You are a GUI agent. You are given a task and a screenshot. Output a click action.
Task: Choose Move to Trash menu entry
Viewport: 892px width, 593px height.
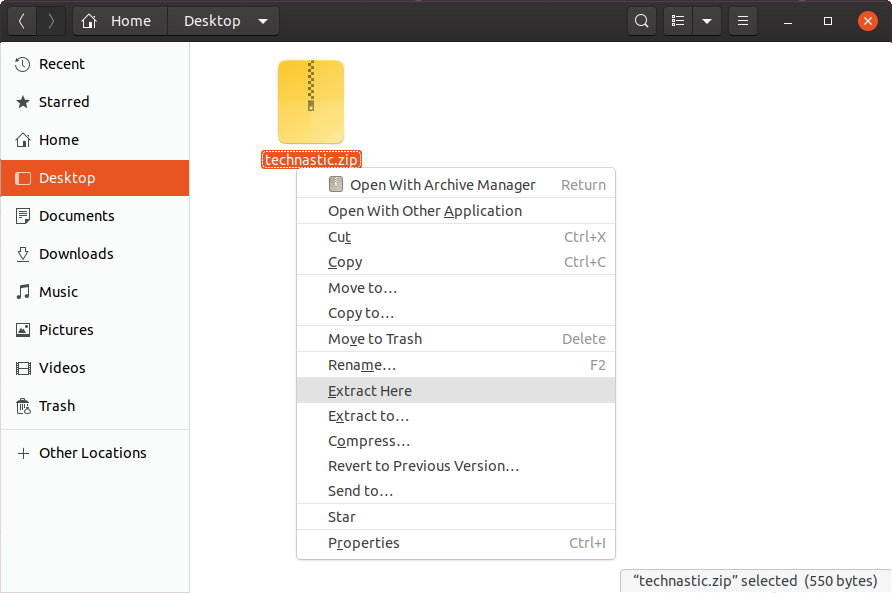375,339
